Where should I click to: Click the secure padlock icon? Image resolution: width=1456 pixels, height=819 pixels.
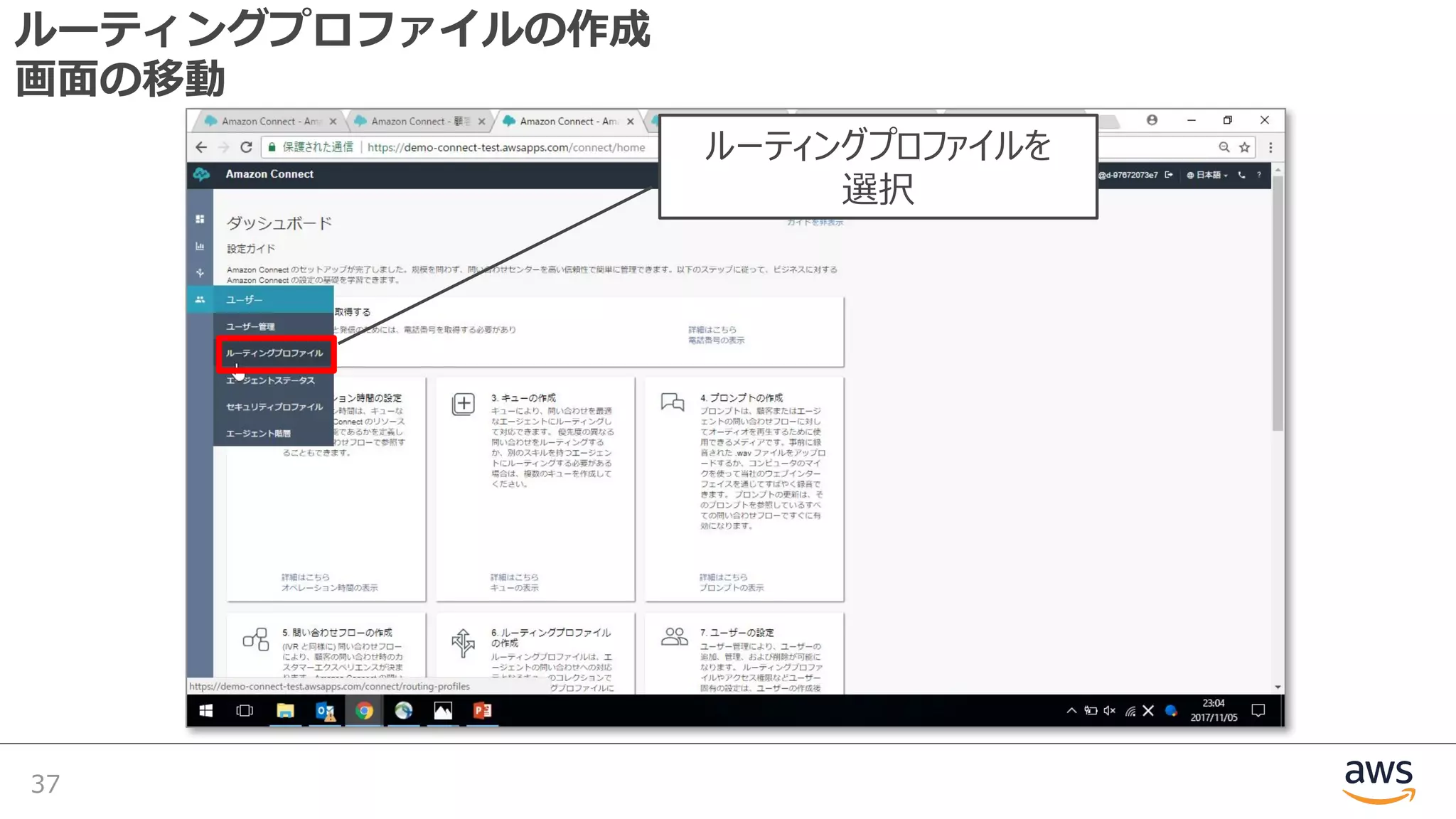point(272,147)
